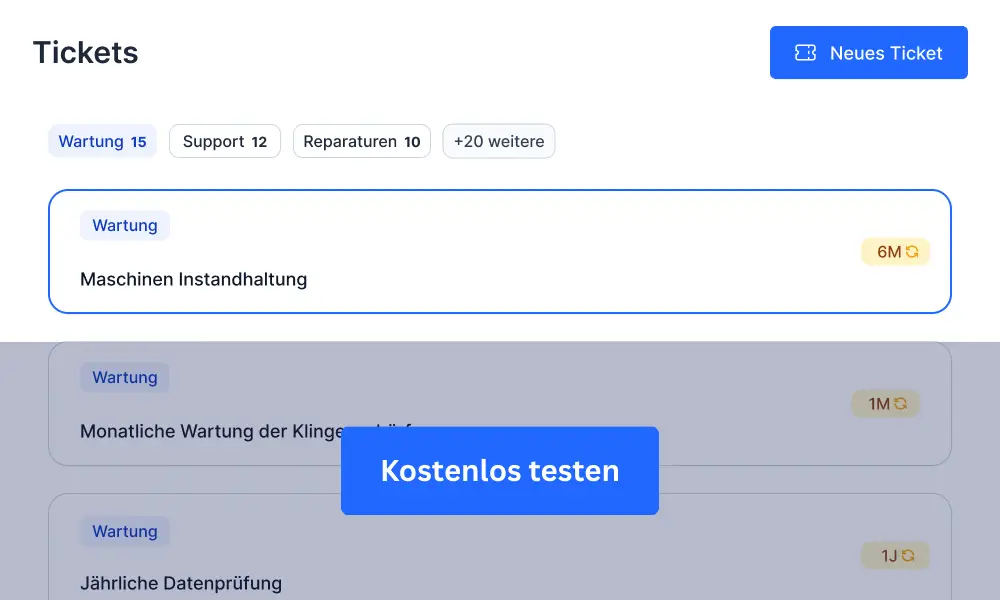Image resolution: width=1000 pixels, height=600 pixels.
Task: Enable the Support filter
Action: click(x=224, y=141)
